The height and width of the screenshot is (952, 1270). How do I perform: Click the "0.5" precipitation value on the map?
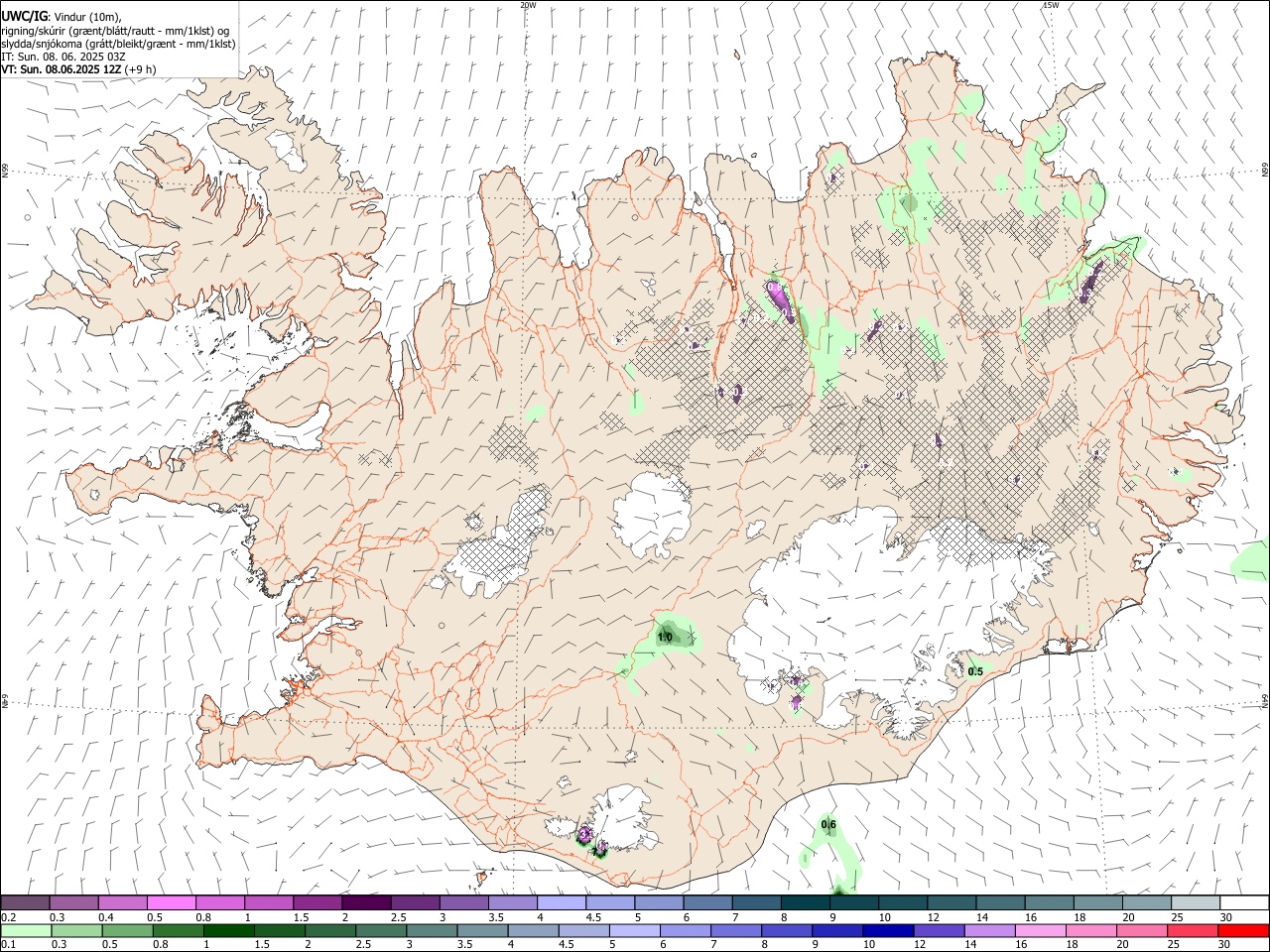[x=975, y=671]
